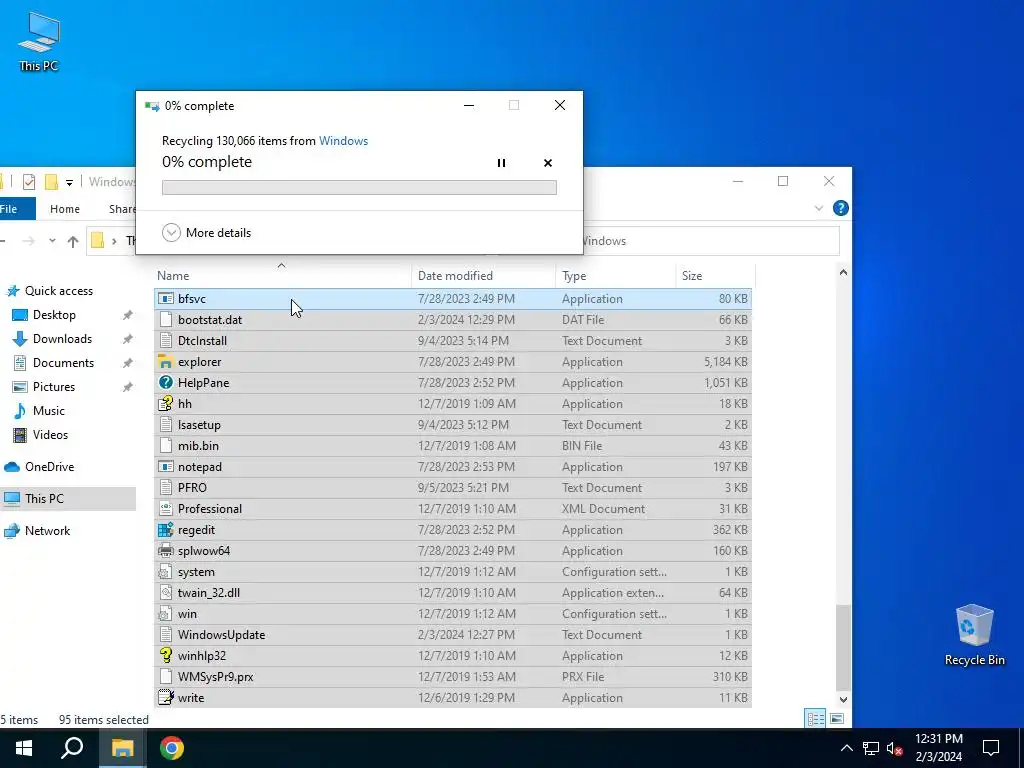Image resolution: width=1024 pixels, height=768 pixels.
Task: Click the recycling progress bar
Action: (359, 187)
